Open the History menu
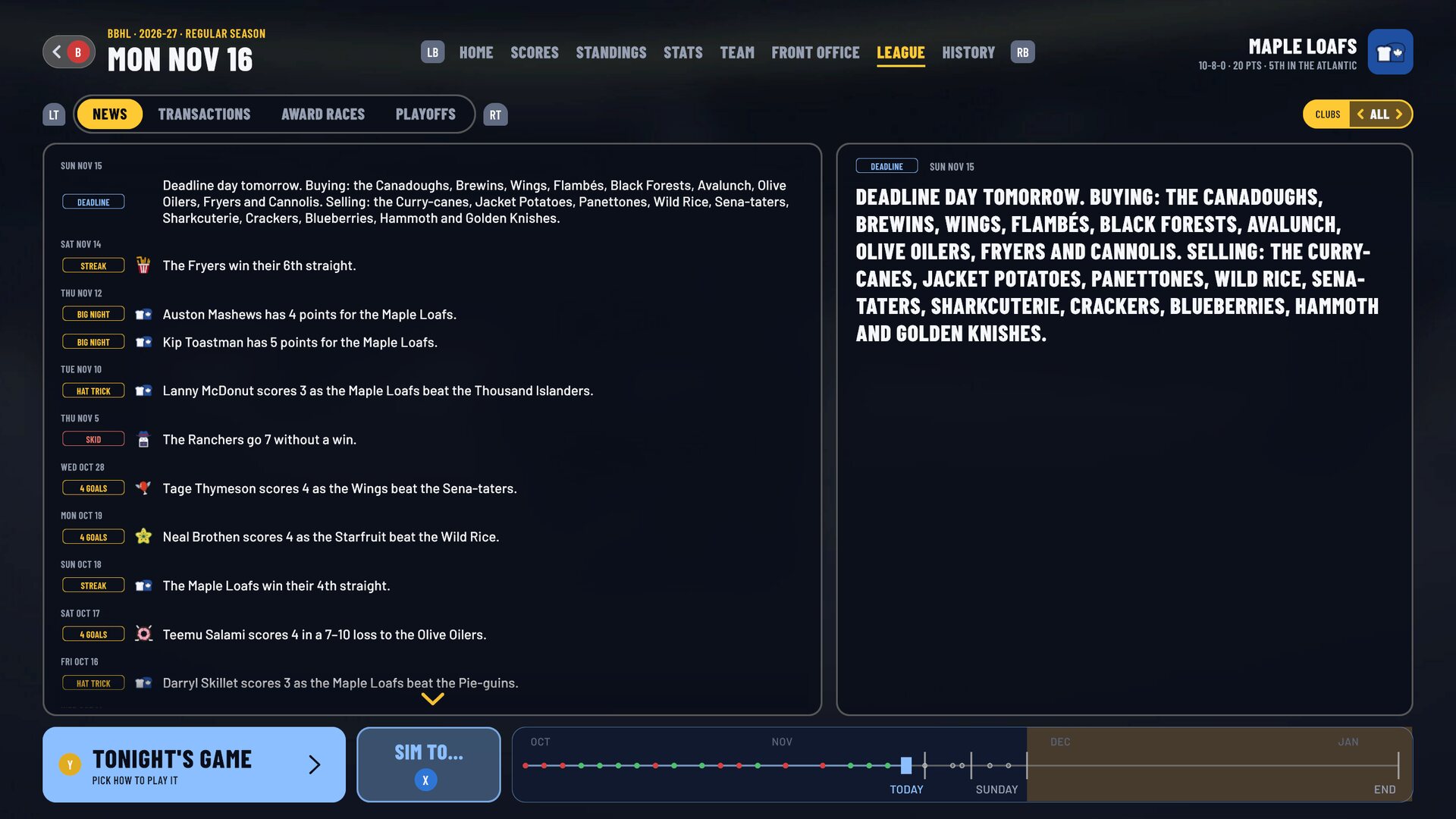Viewport: 1456px width, 819px height. coord(968,52)
